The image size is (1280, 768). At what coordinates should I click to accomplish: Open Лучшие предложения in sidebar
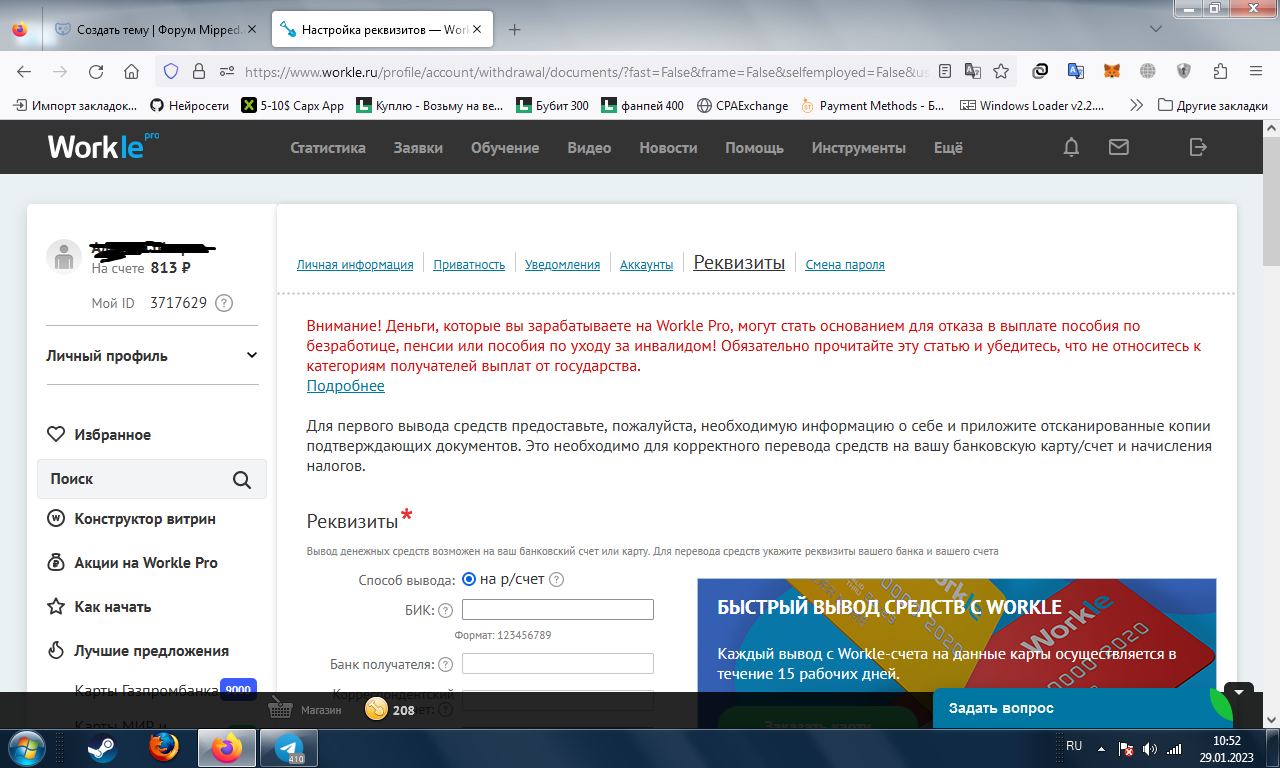coord(151,651)
